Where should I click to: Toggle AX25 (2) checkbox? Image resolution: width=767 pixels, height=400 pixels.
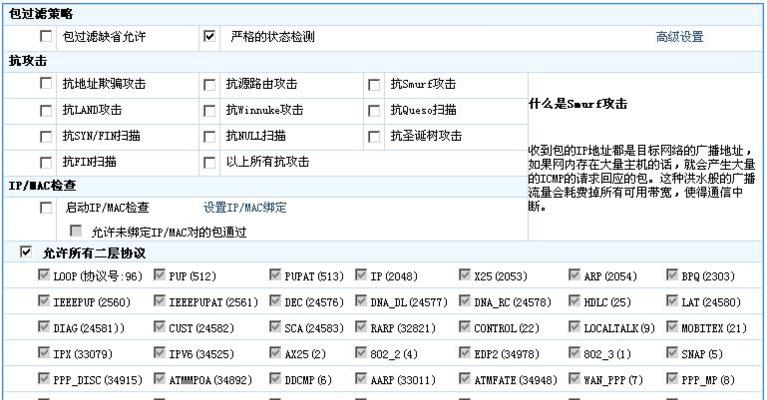coord(275,353)
